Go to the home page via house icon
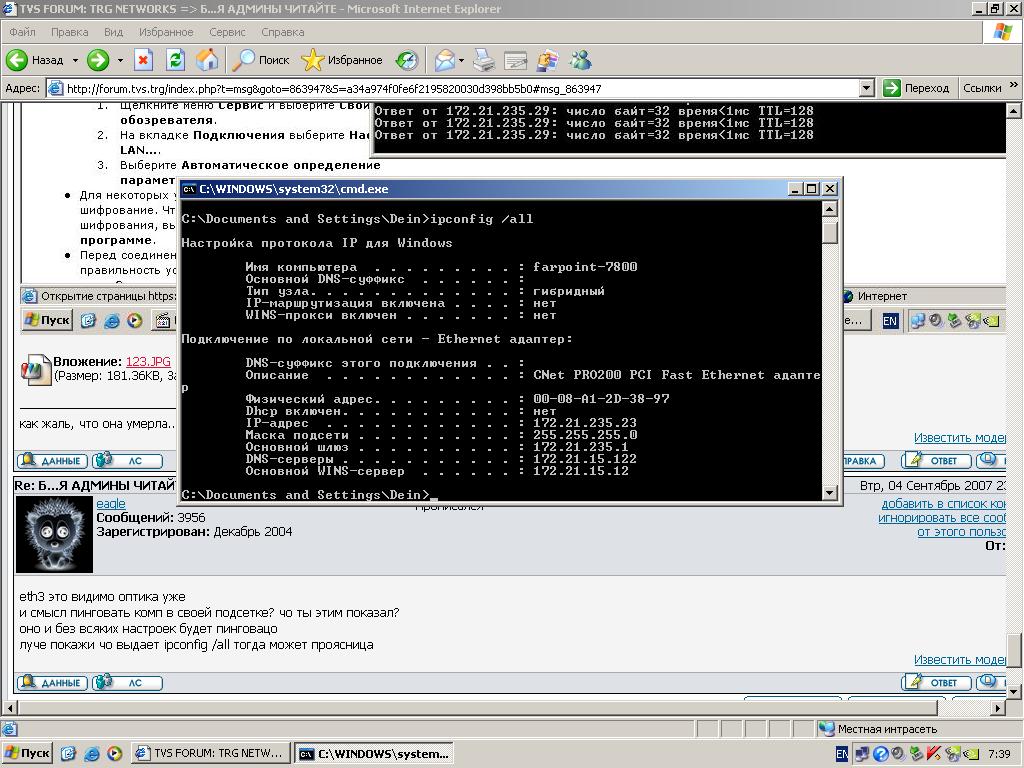Image resolution: width=1024 pixels, height=768 pixels. pyautogui.click(x=207, y=60)
